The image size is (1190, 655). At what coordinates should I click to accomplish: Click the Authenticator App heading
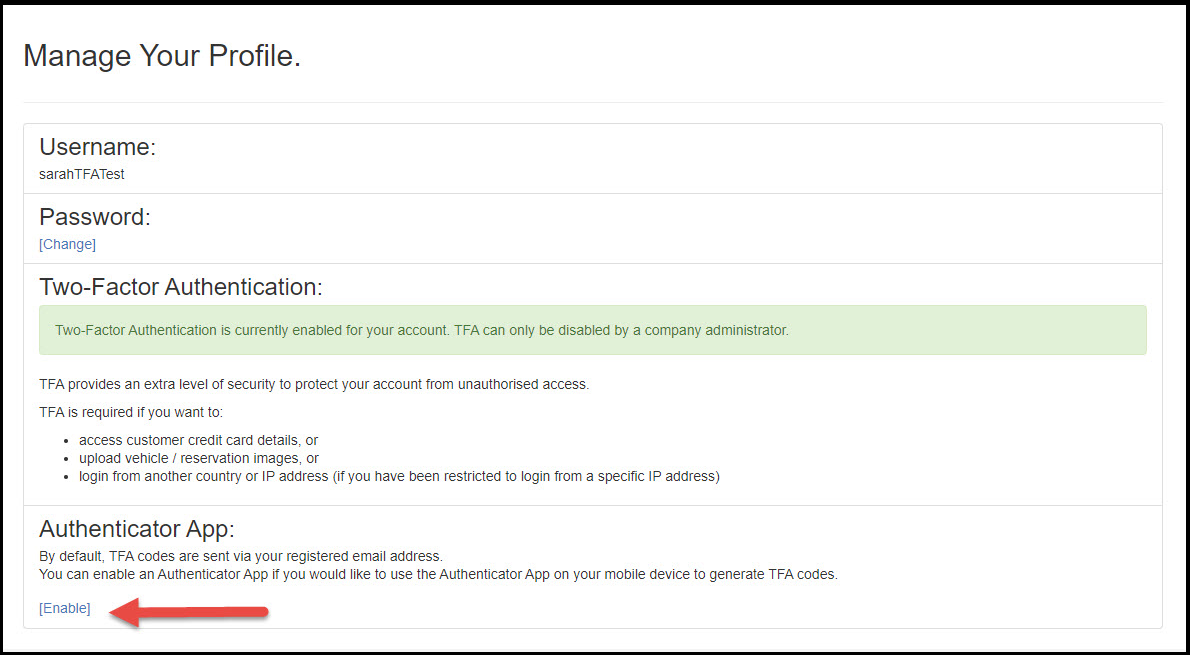pos(137,529)
